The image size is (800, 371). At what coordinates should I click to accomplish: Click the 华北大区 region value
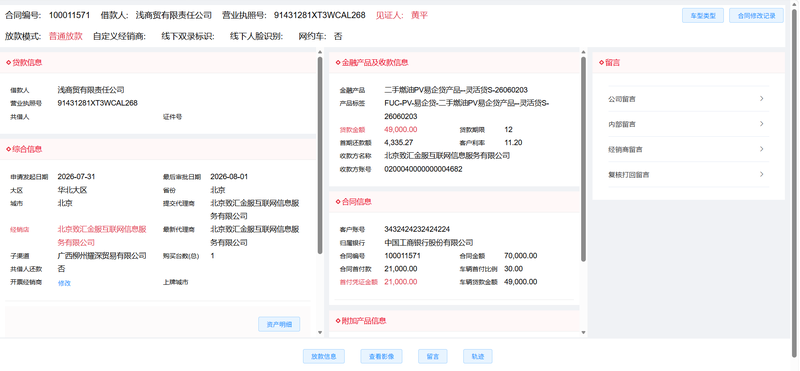point(72,190)
